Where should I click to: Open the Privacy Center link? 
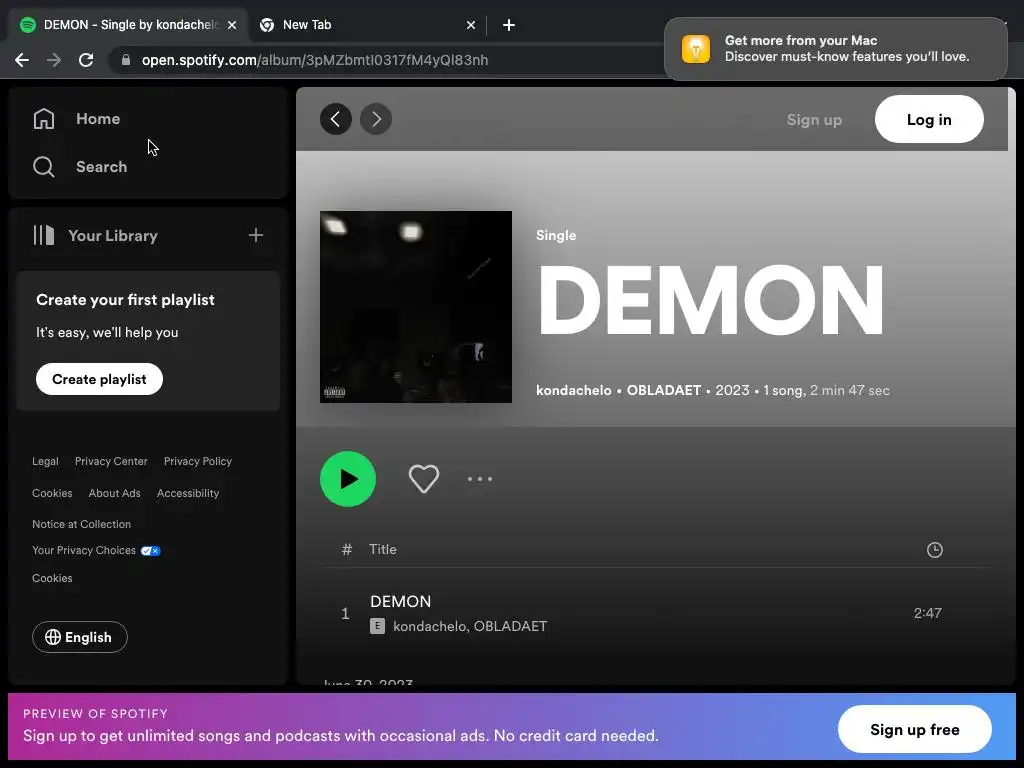click(x=111, y=461)
